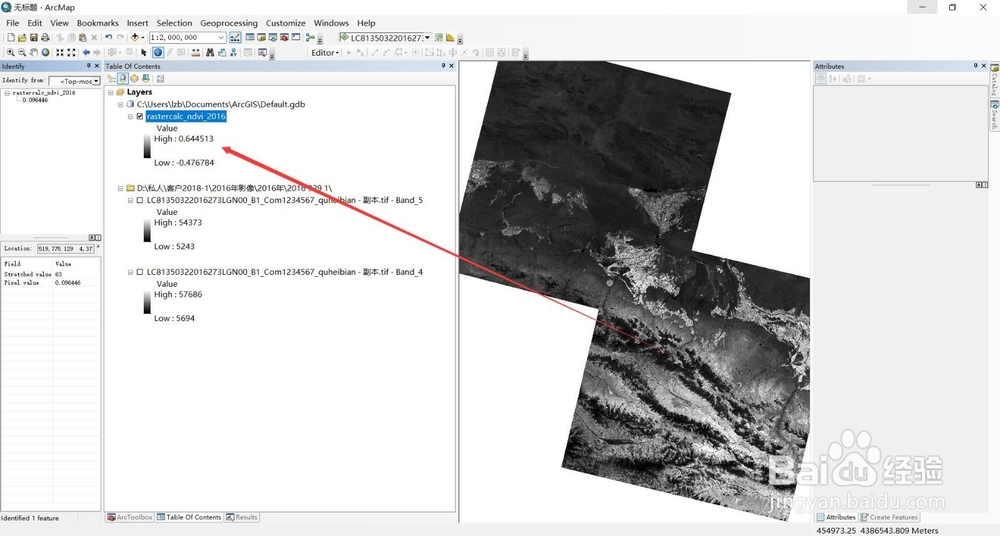Open the Bookmarks menu
The image size is (1000, 536).
(x=98, y=23)
